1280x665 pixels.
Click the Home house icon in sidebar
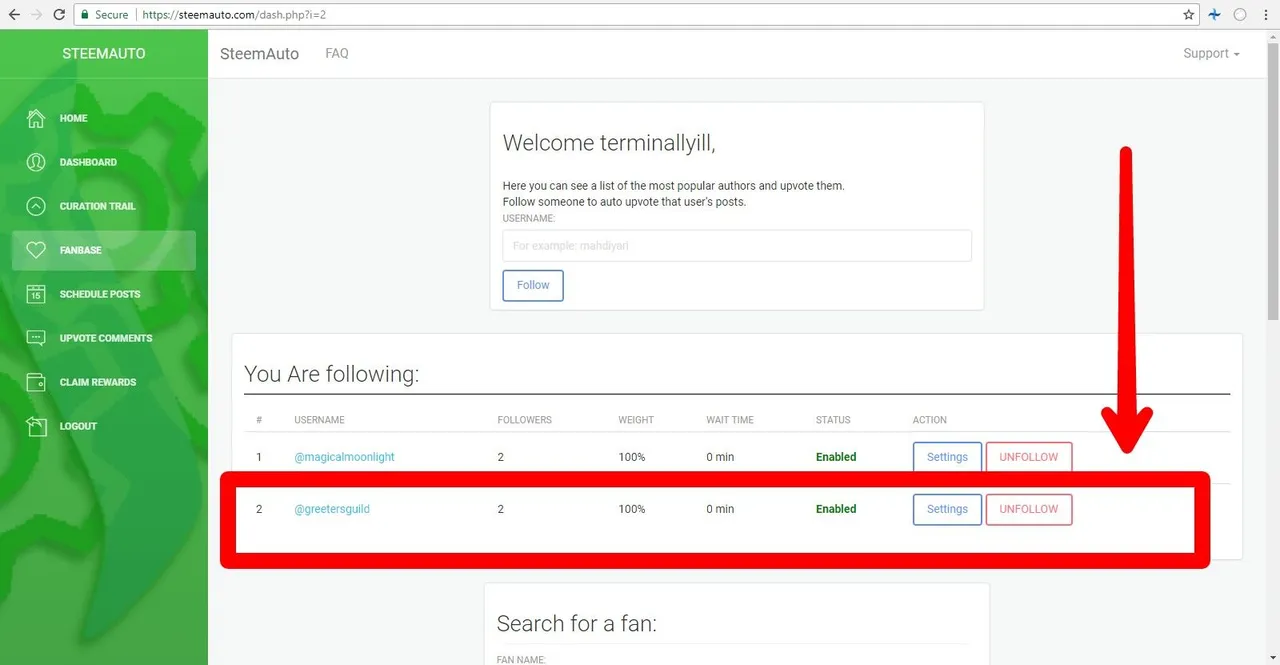tap(36, 118)
